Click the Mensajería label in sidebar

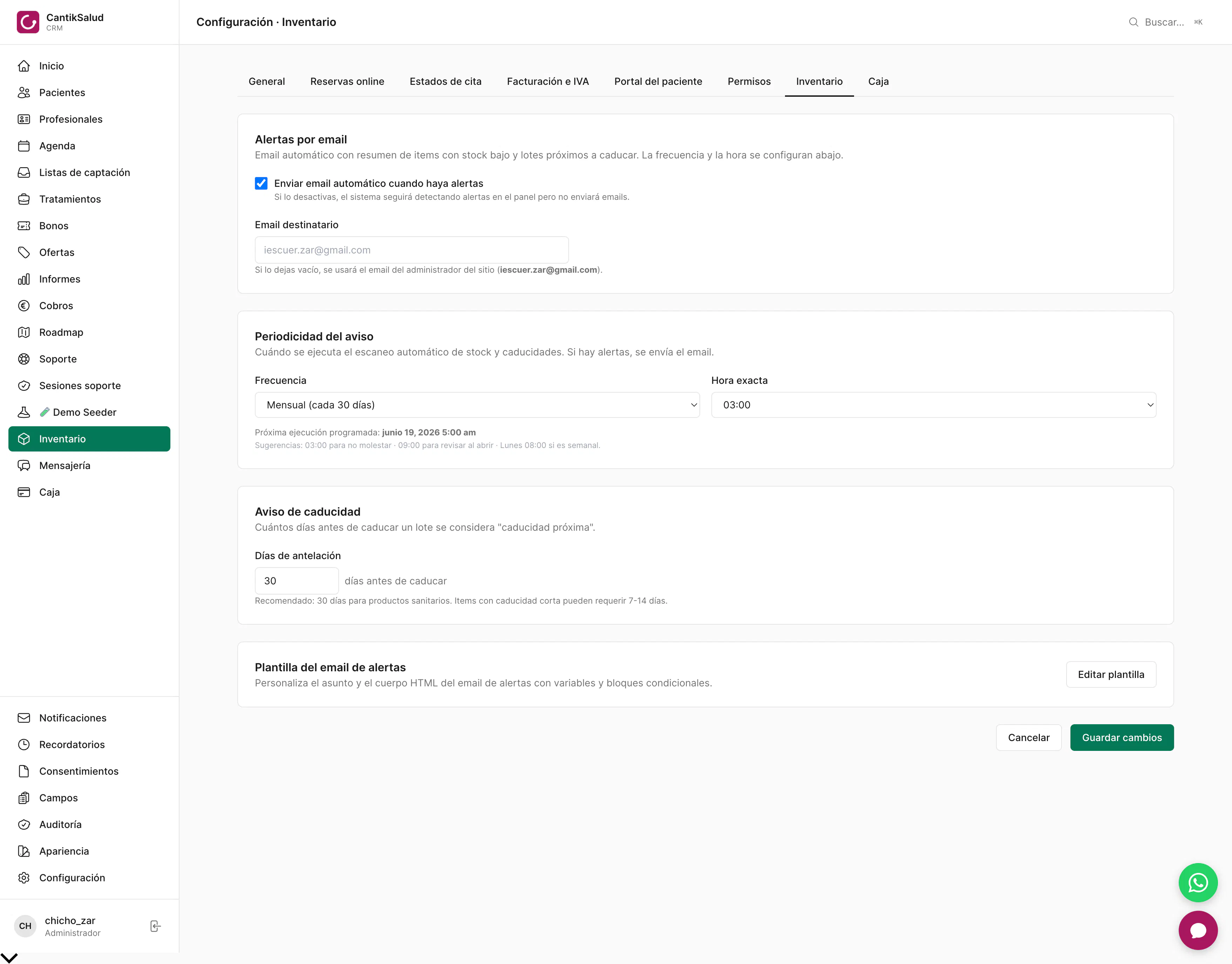65,466
